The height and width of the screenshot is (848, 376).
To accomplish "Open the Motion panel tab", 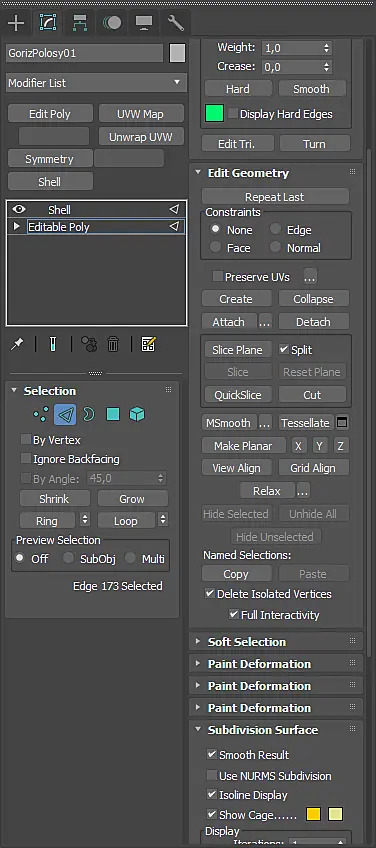I will click(111, 23).
